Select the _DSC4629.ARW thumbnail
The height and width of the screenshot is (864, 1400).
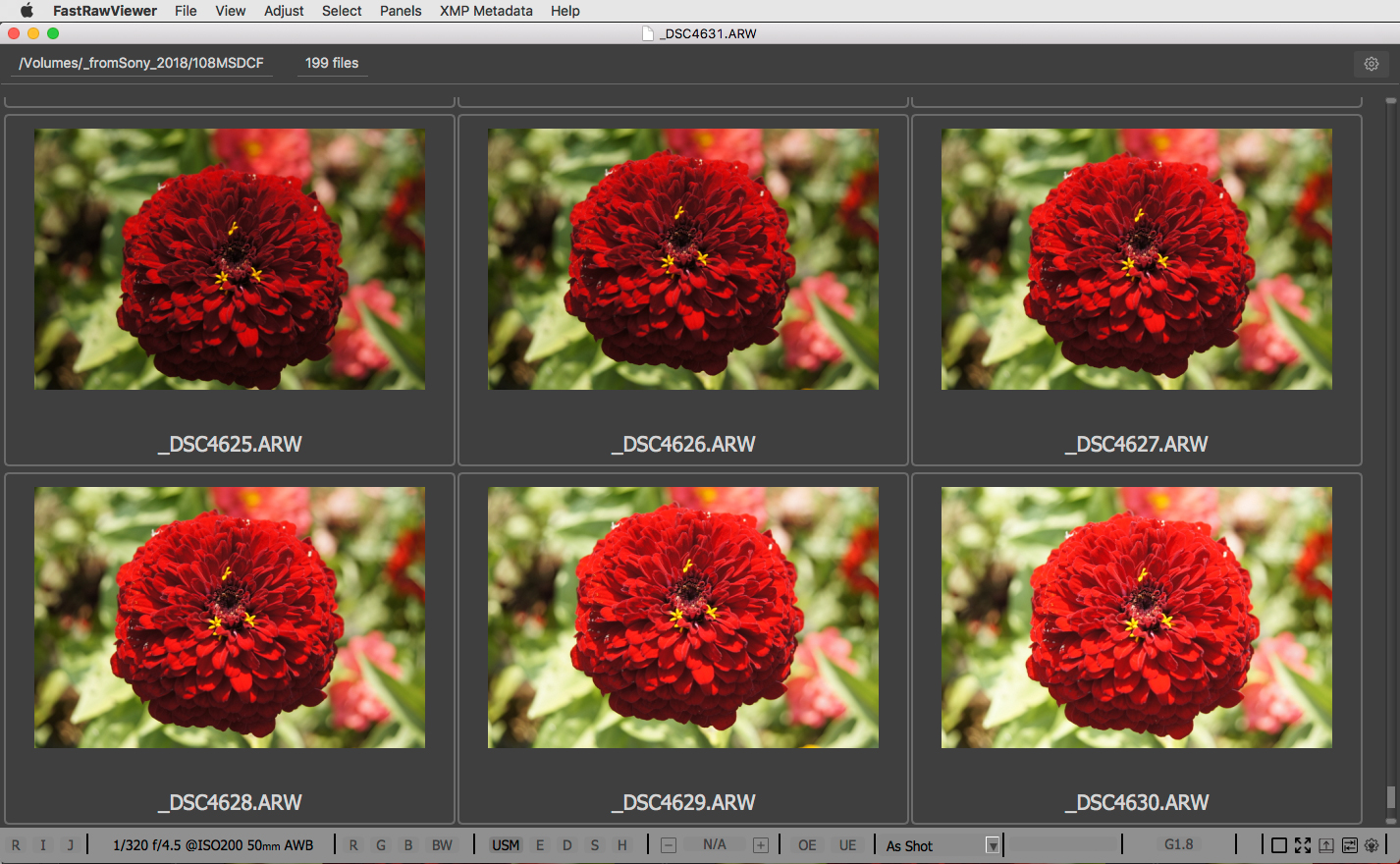pos(683,619)
